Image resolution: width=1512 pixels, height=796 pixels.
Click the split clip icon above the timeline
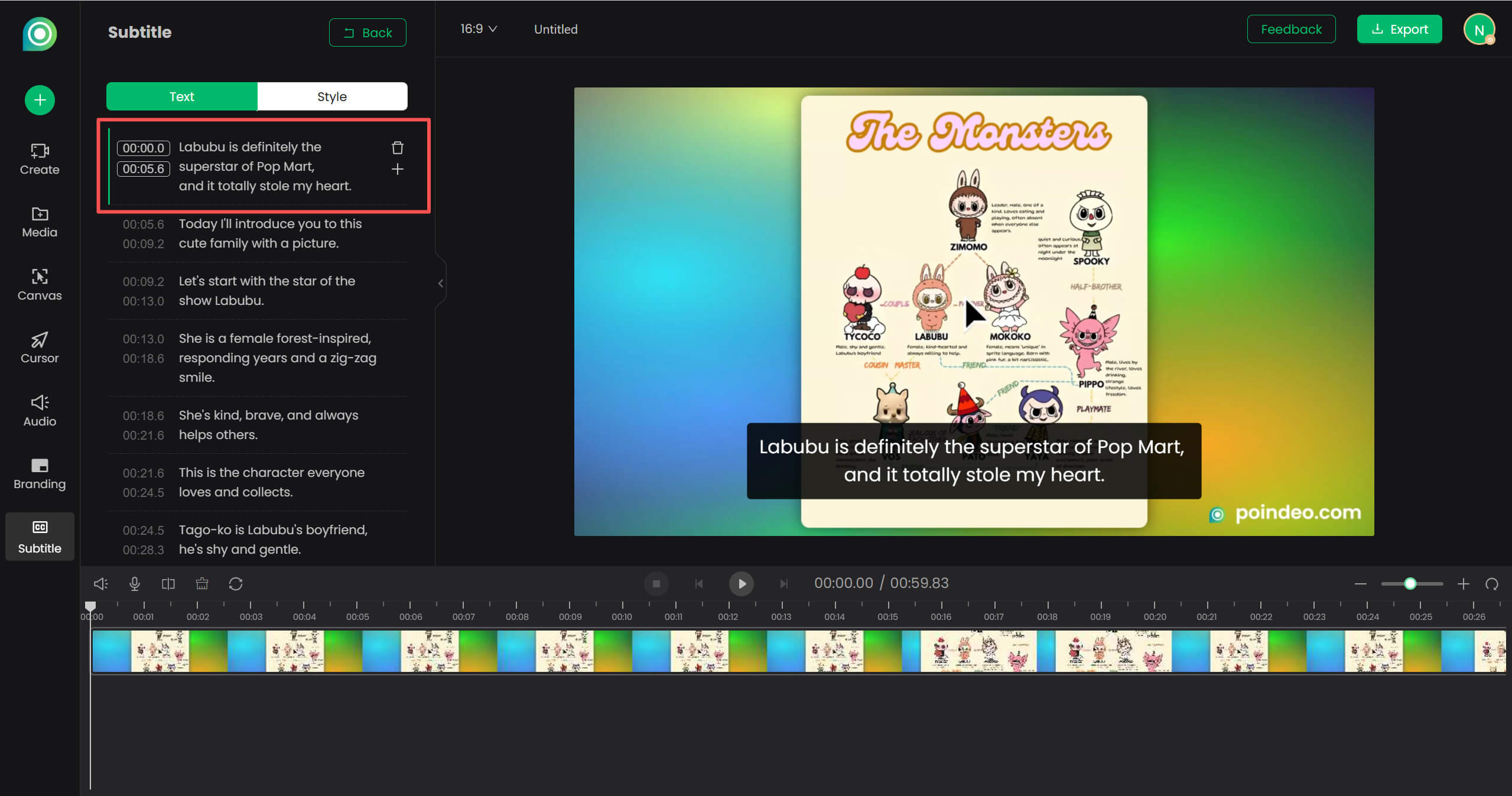168,583
